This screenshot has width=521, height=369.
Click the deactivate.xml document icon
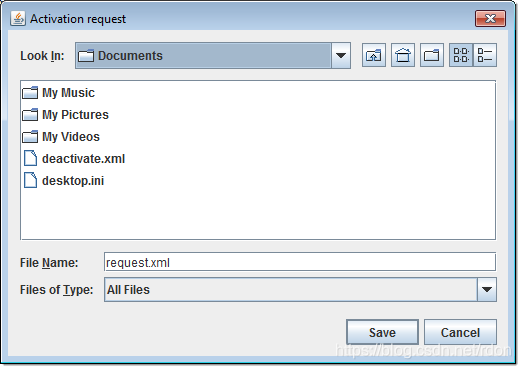pyautogui.click(x=30, y=158)
